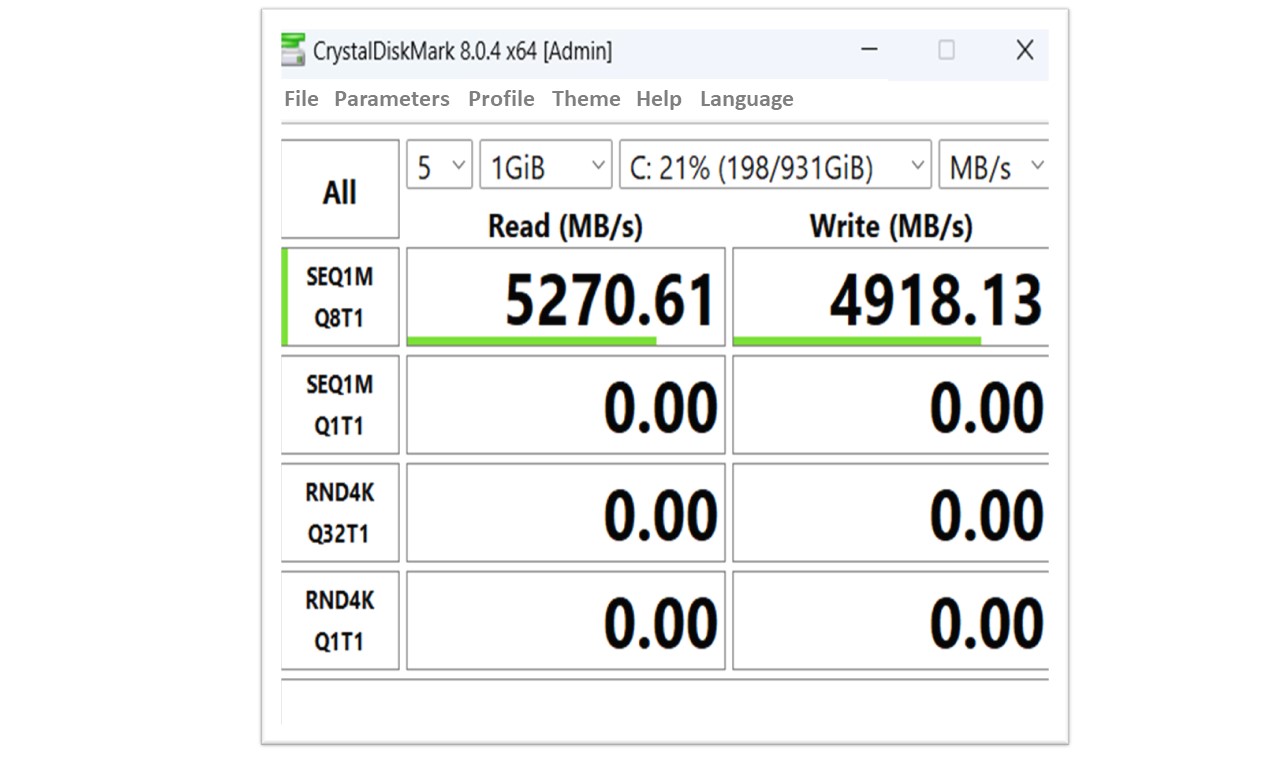This screenshot has width=1280, height=768.
Task: Click the Read (MB/s) column header
Action: [x=565, y=226]
